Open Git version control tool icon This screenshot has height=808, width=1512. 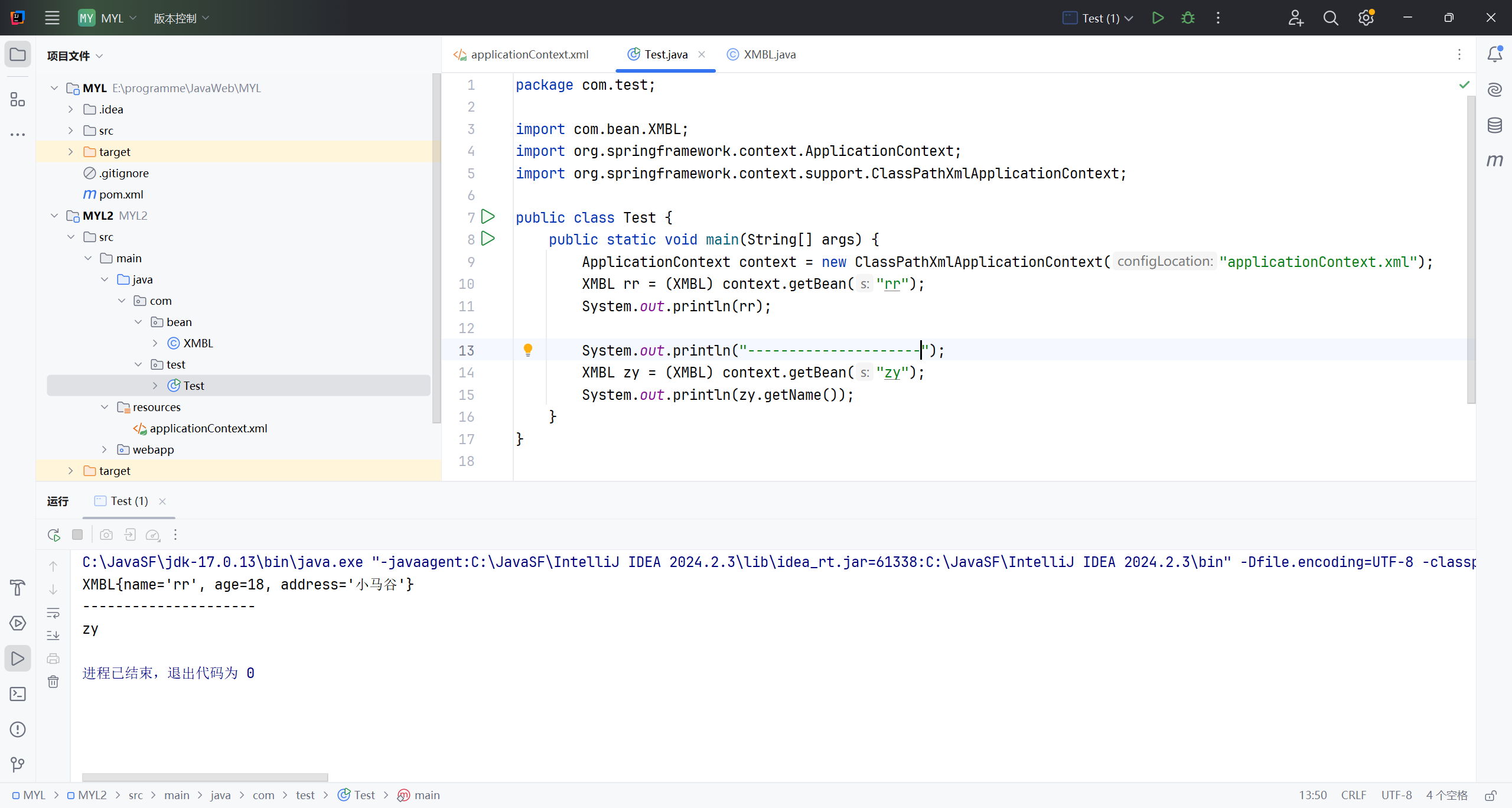coord(18,765)
